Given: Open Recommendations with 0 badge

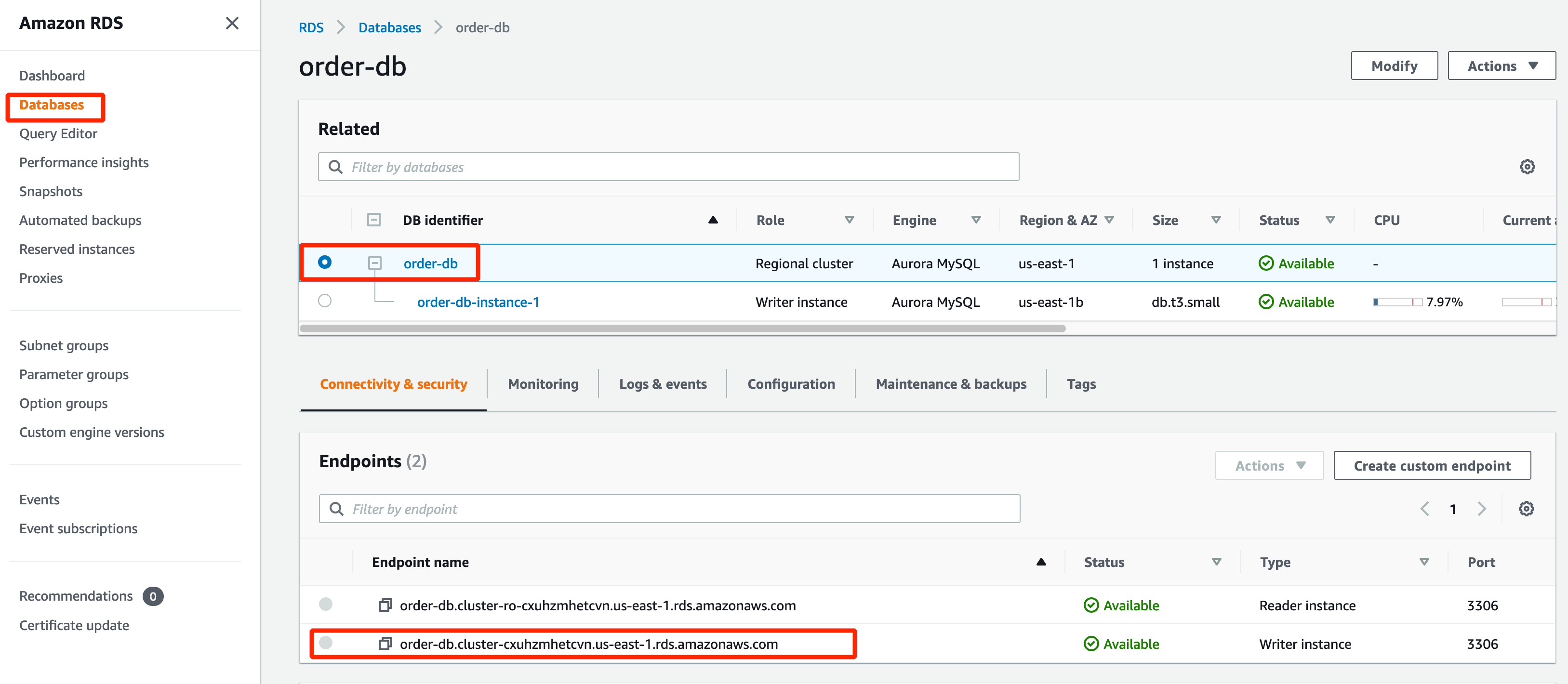Looking at the screenshot, I should (x=91, y=596).
